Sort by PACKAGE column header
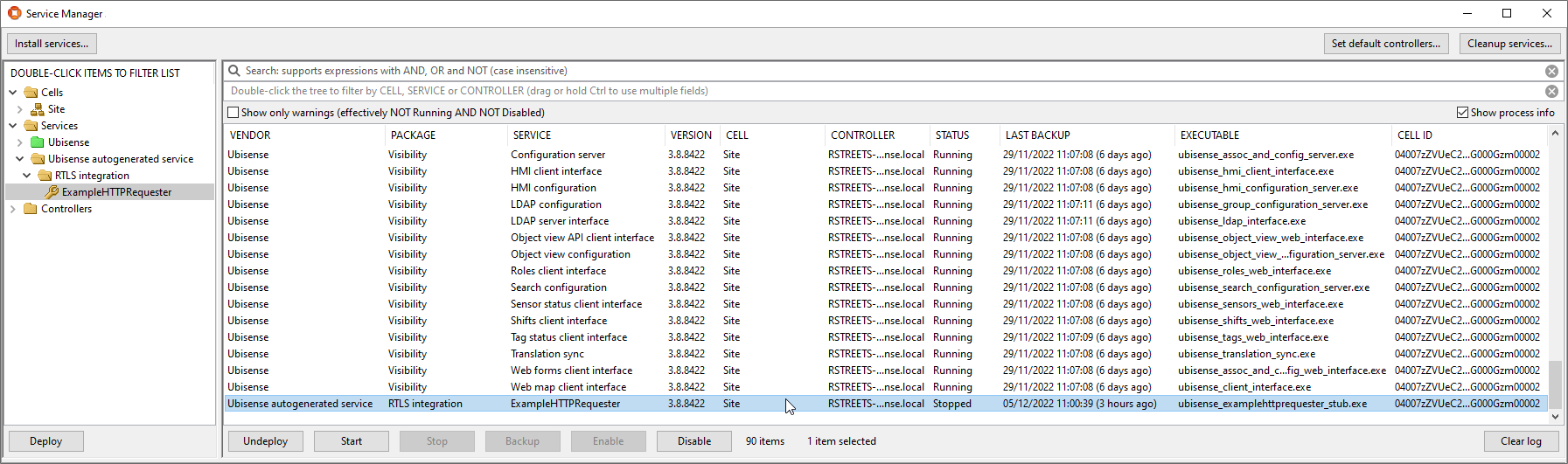This screenshot has height=464, width=1568. point(446,135)
